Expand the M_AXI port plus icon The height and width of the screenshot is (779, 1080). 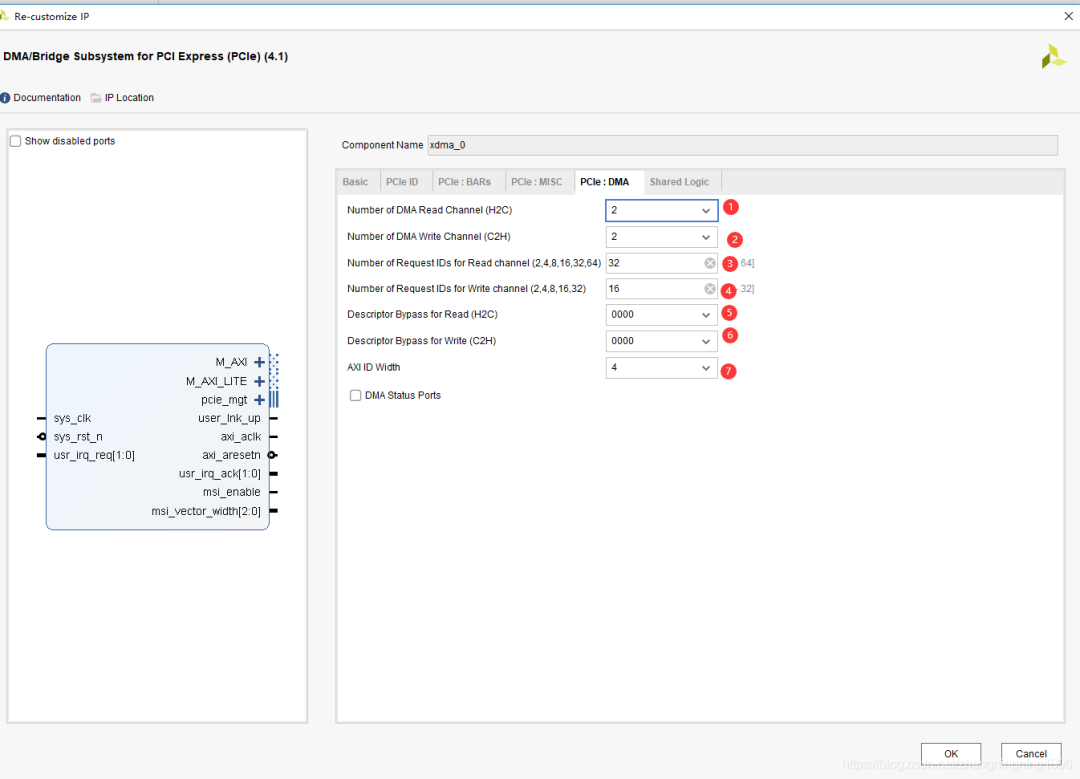point(260,362)
